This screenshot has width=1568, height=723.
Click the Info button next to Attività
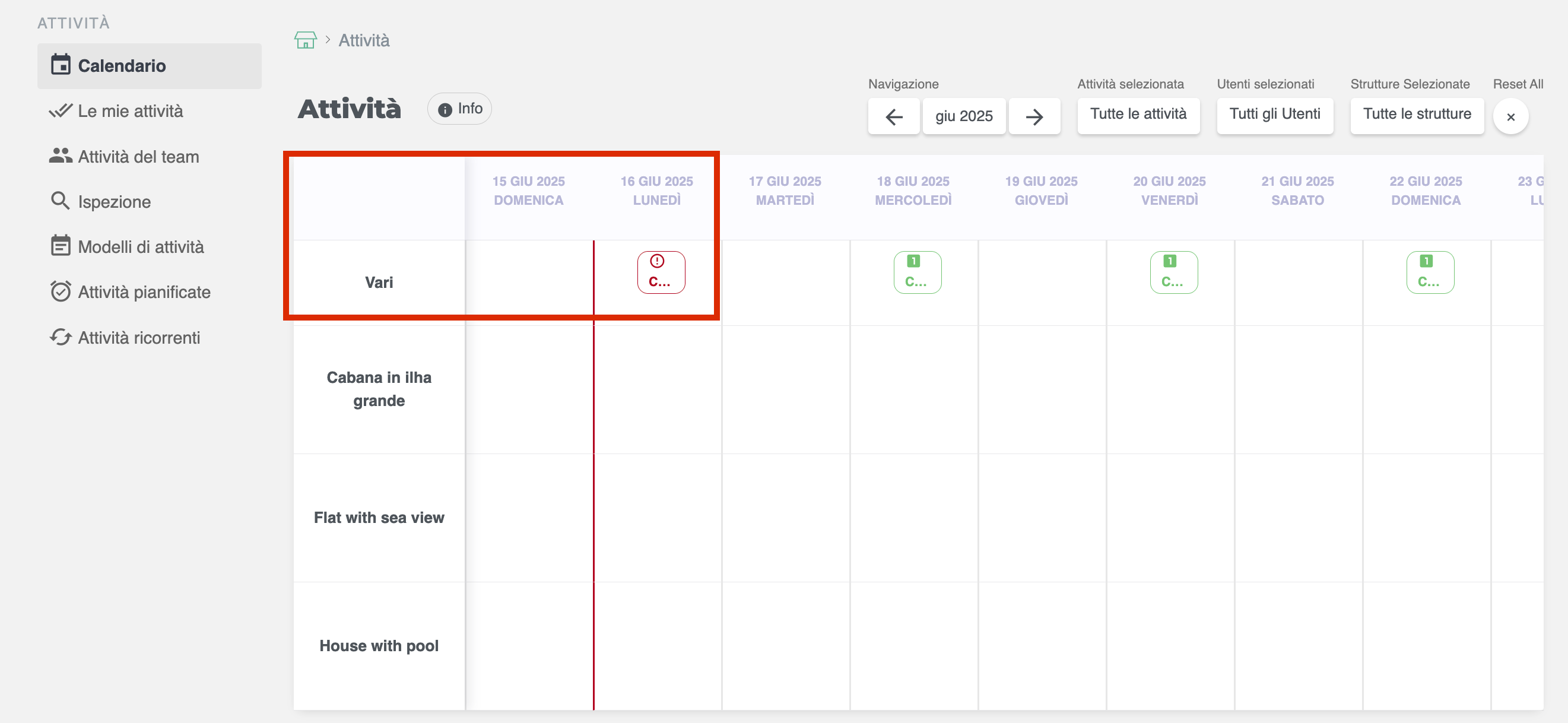[x=459, y=109]
